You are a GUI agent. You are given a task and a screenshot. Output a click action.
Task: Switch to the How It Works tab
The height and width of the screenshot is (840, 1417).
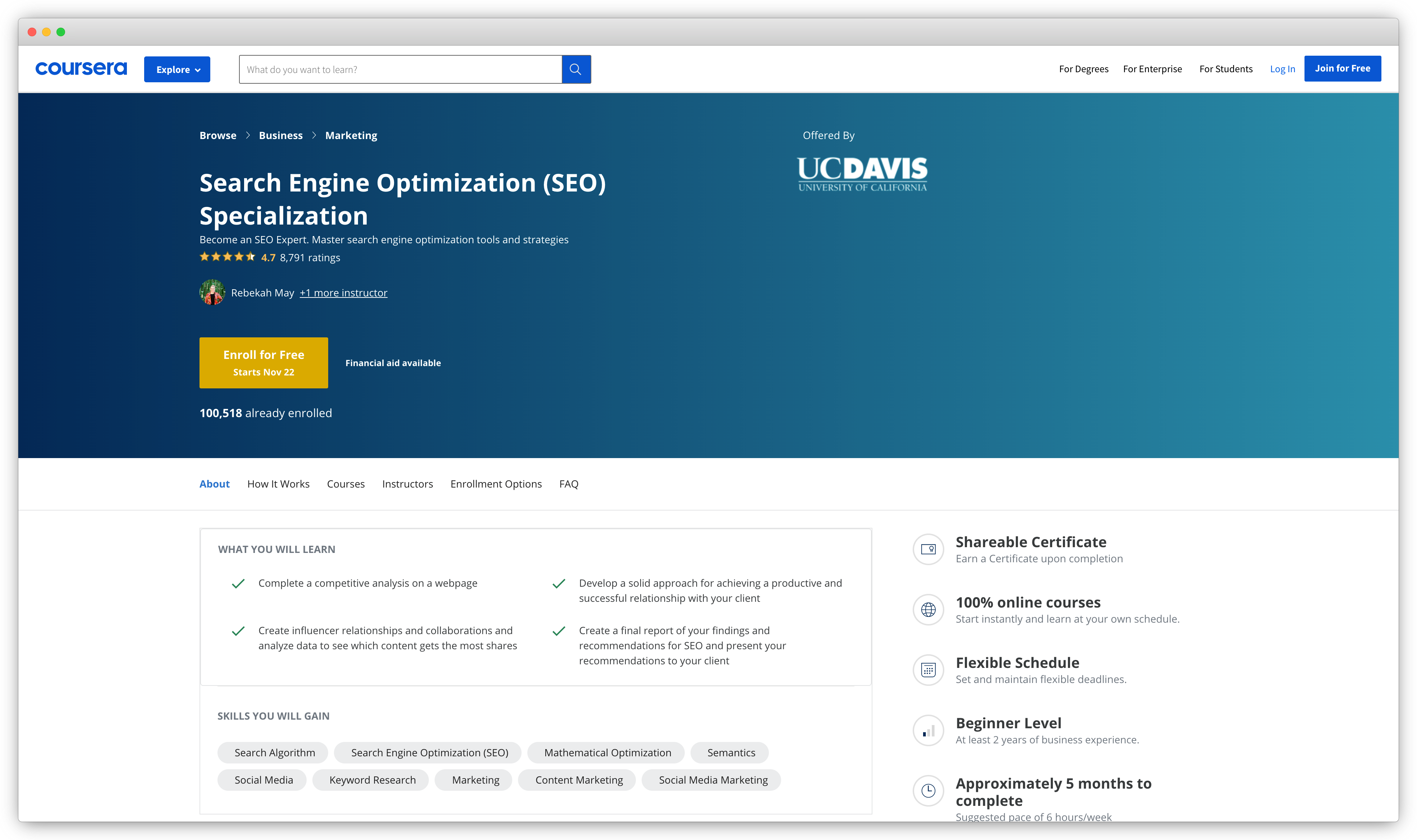click(278, 484)
